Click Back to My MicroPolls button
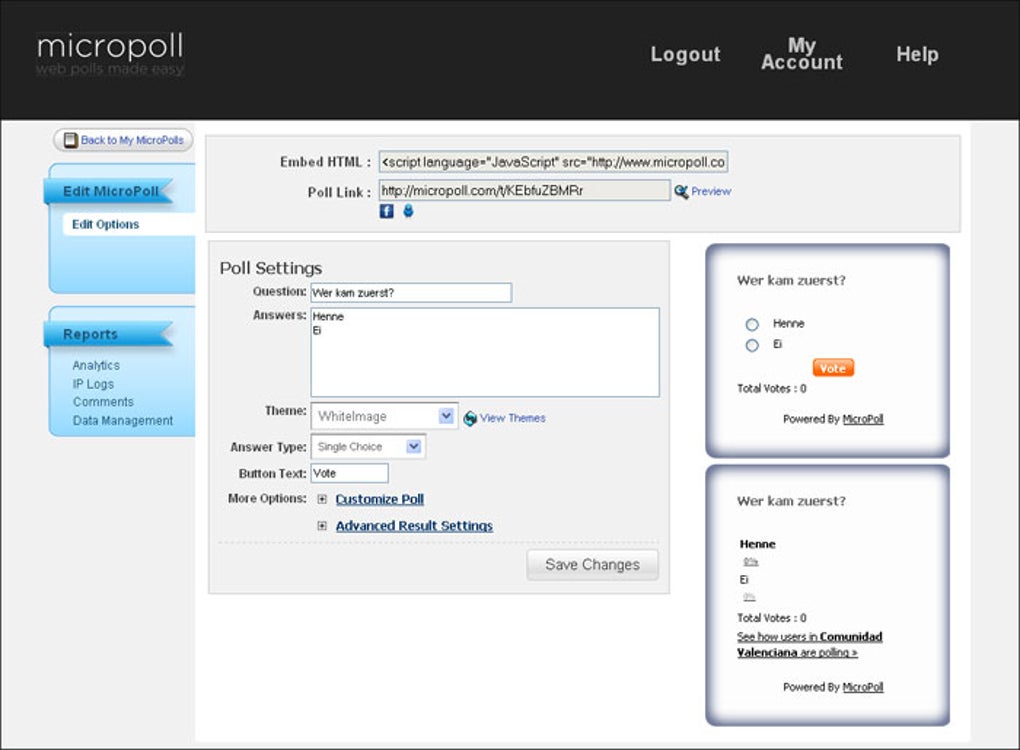Screen dimensions: 1020x750 123,140
